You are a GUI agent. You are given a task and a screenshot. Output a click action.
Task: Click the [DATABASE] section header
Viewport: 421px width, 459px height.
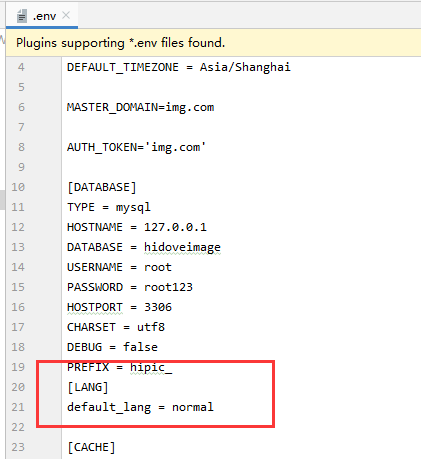point(102,187)
